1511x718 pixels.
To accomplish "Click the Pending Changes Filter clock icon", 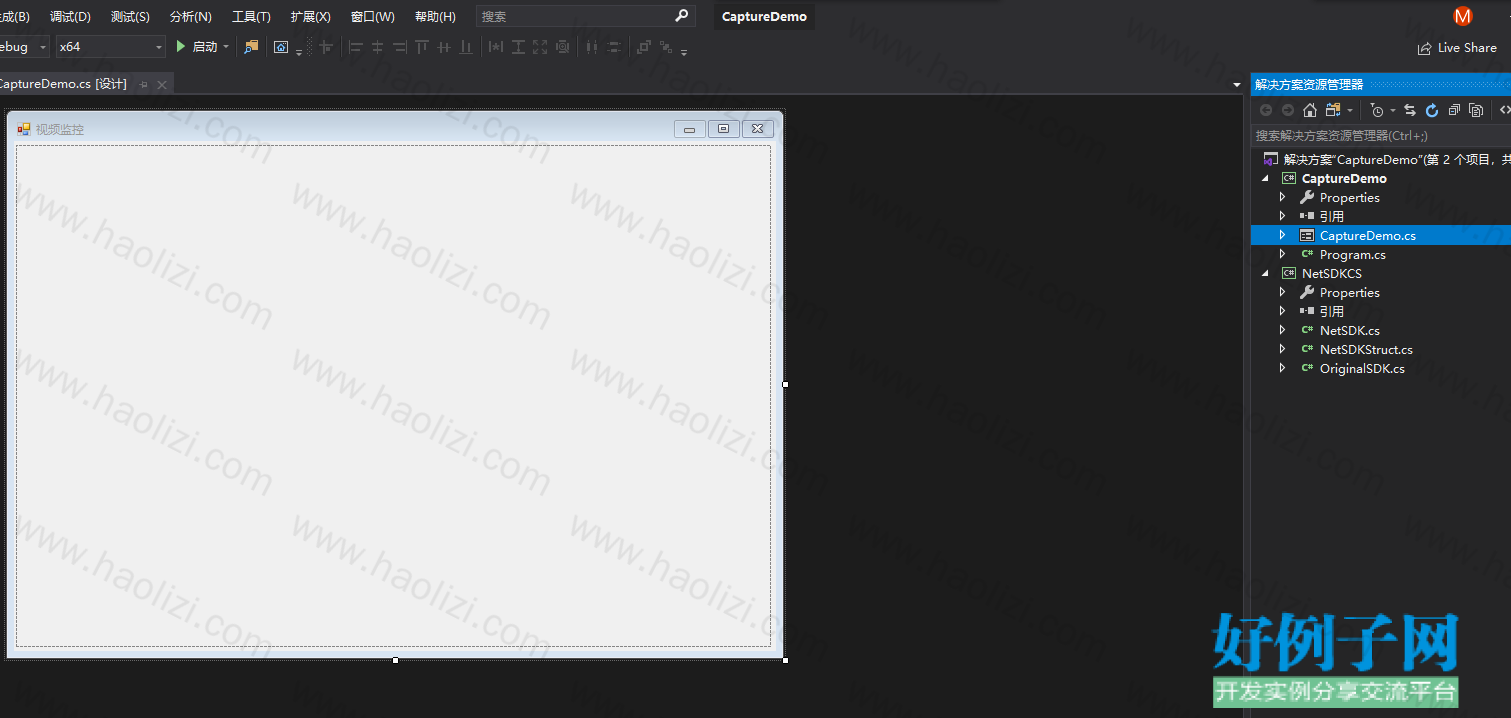I will (1377, 110).
